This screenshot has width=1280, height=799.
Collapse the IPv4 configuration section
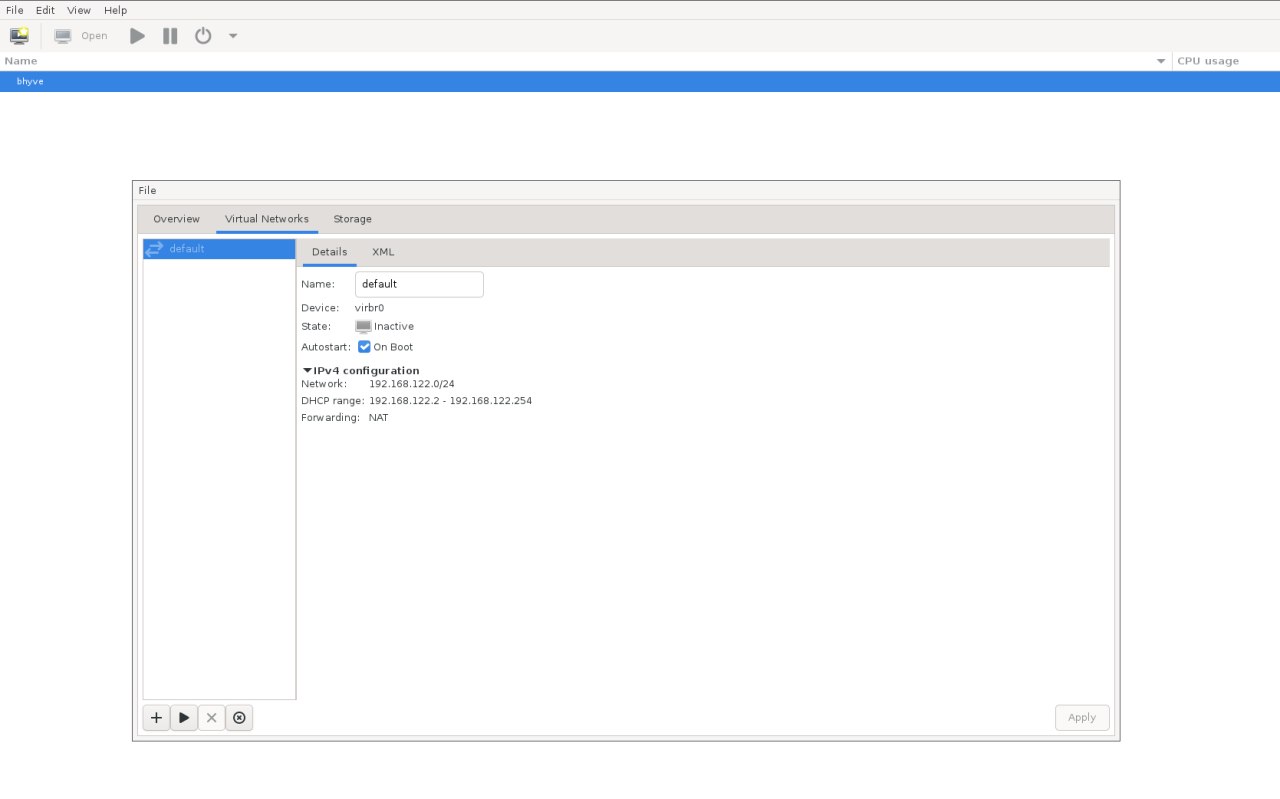[307, 370]
